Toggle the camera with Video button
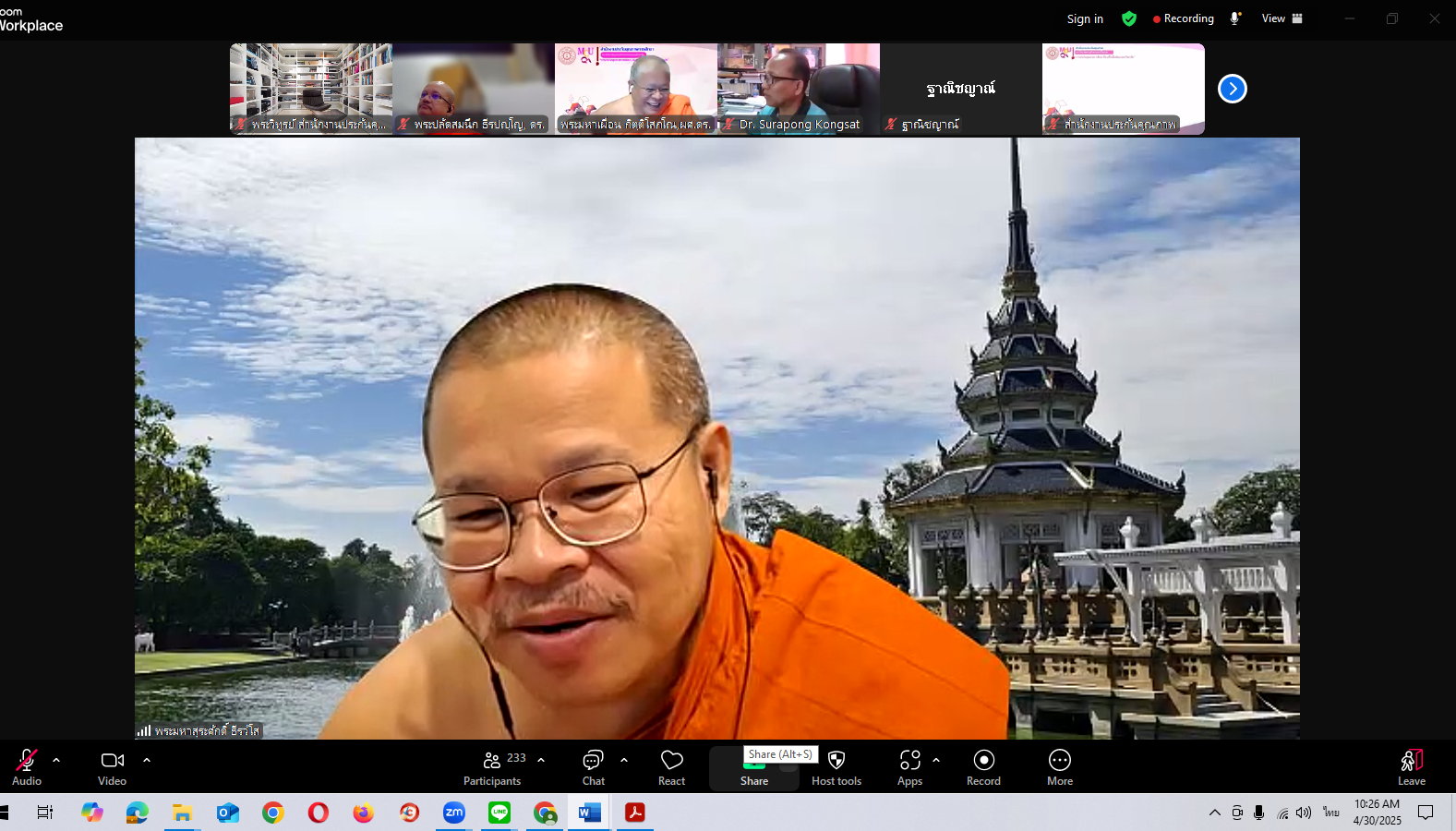This screenshot has width=1456, height=831. (x=113, y=767)
